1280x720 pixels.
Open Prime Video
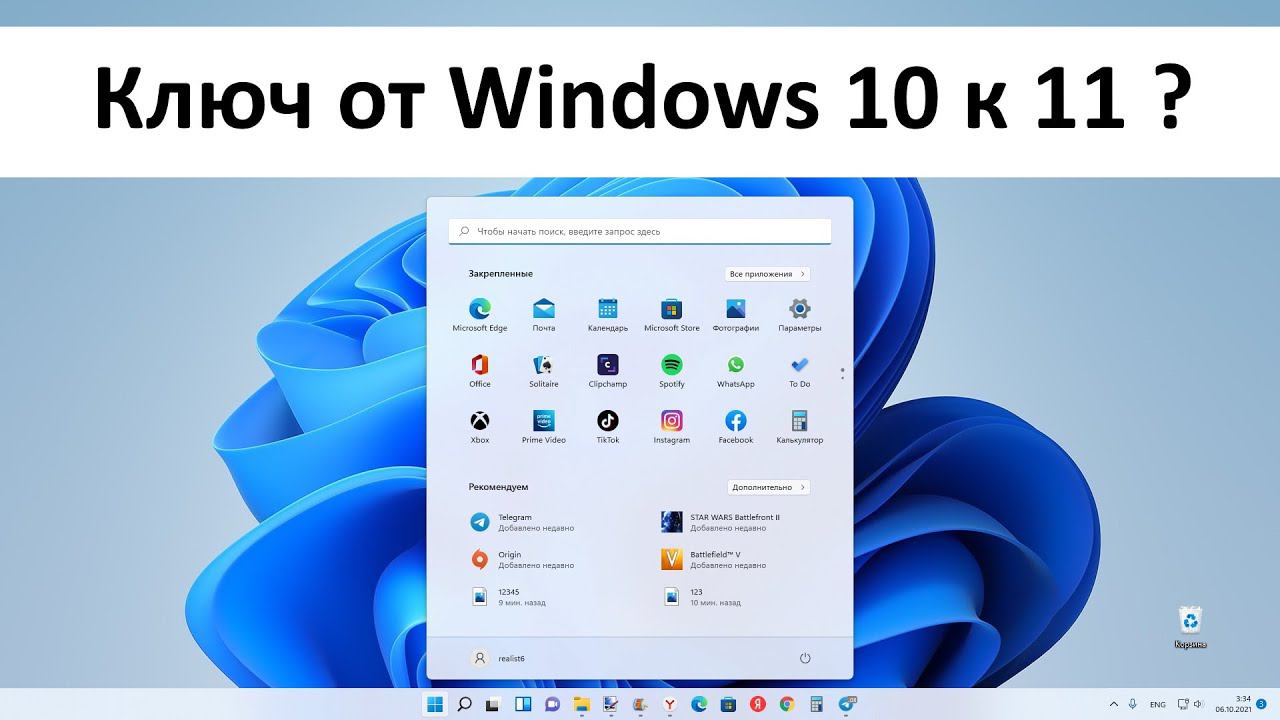tap(544, 426)
